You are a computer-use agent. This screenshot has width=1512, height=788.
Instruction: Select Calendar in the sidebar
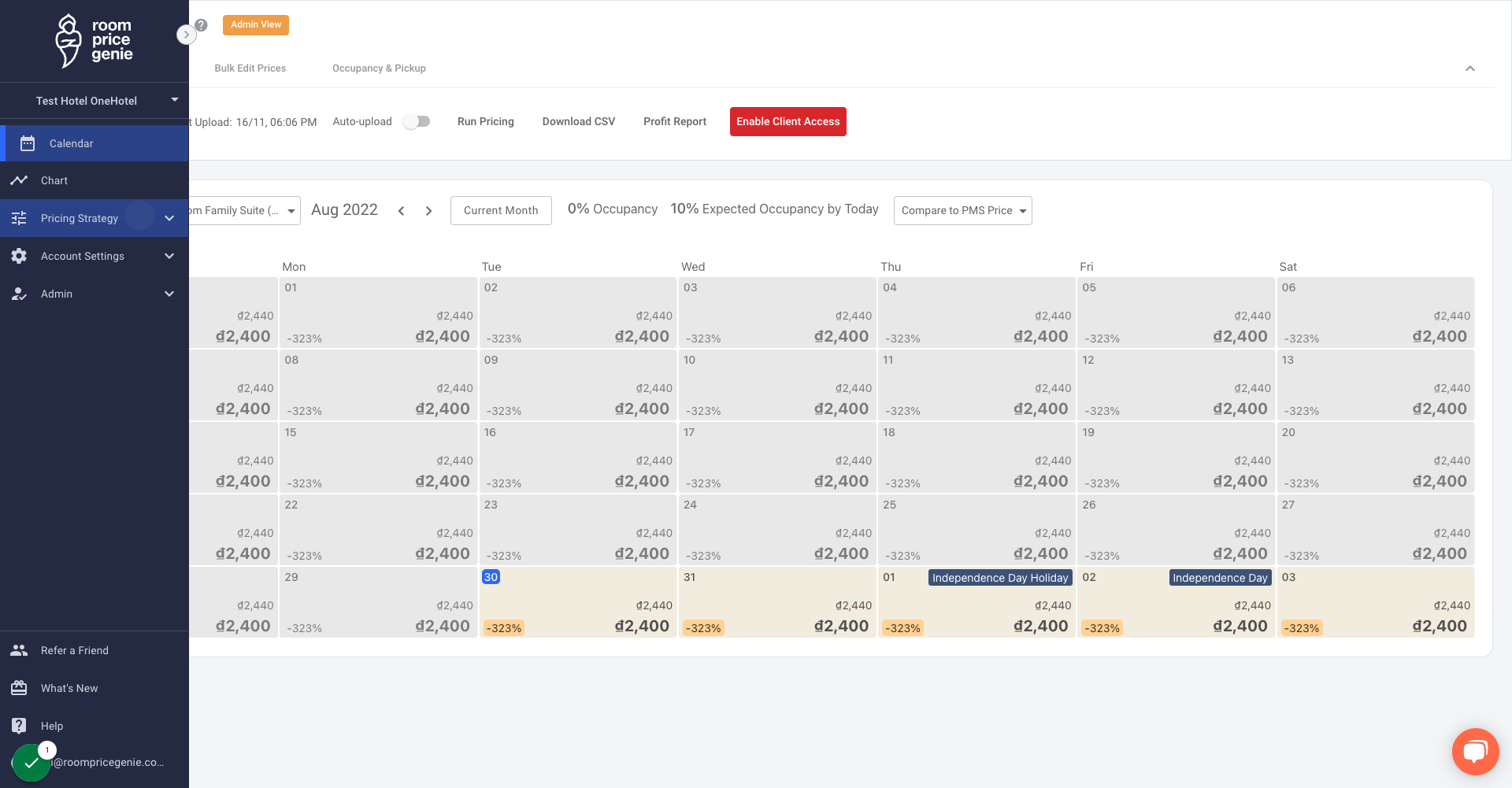click(94, 143)
